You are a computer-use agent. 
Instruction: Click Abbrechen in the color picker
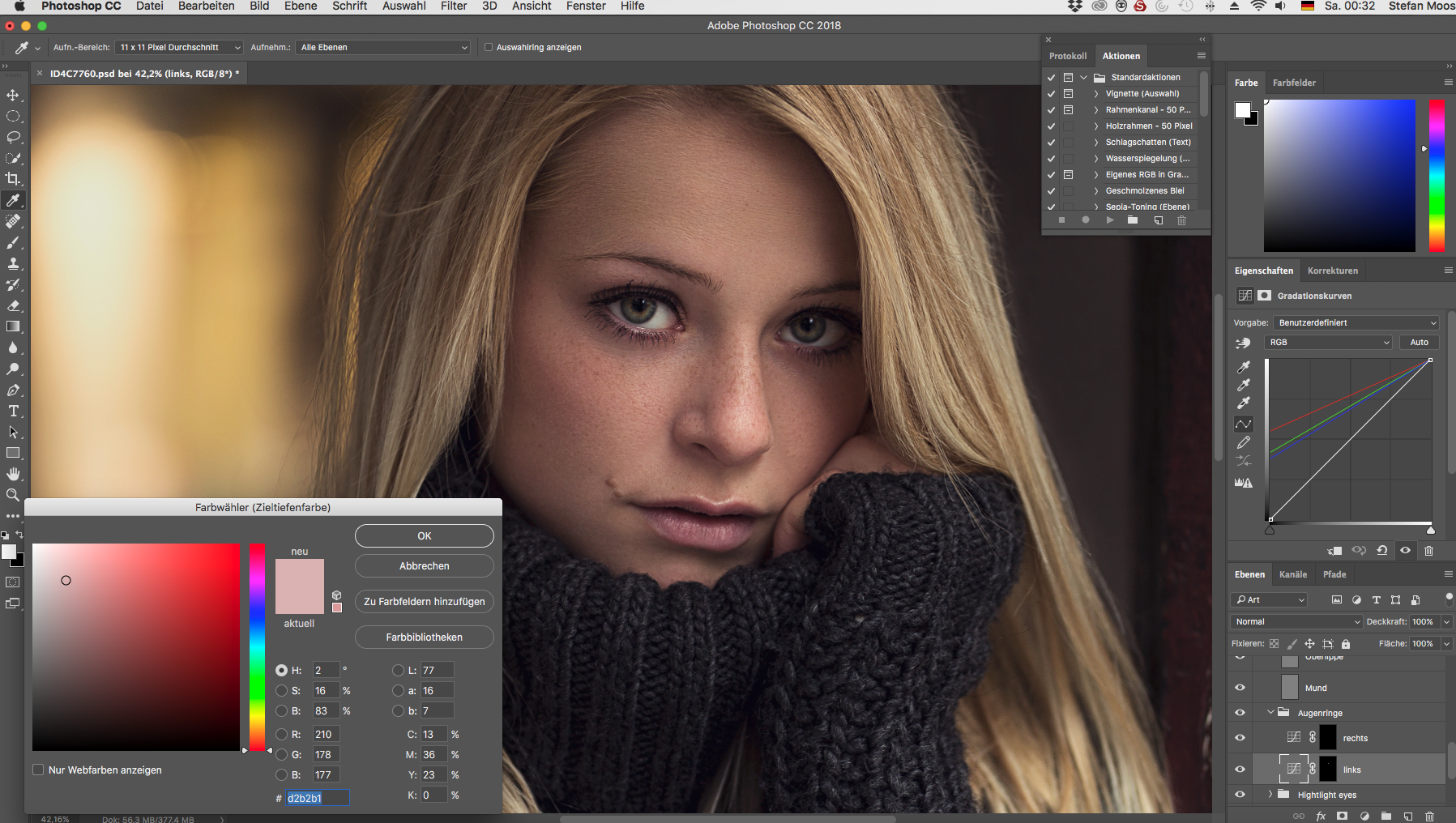click(x=425, y=565)
